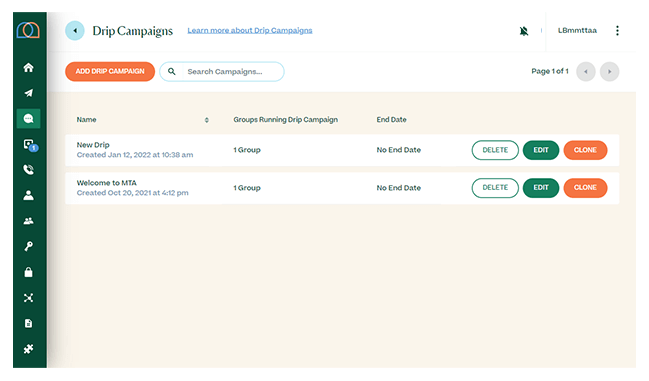Image resolution: width=649 pixels, height=381 pixels.
Task: Click 1 Group in New Drip row
Action: 247,150
